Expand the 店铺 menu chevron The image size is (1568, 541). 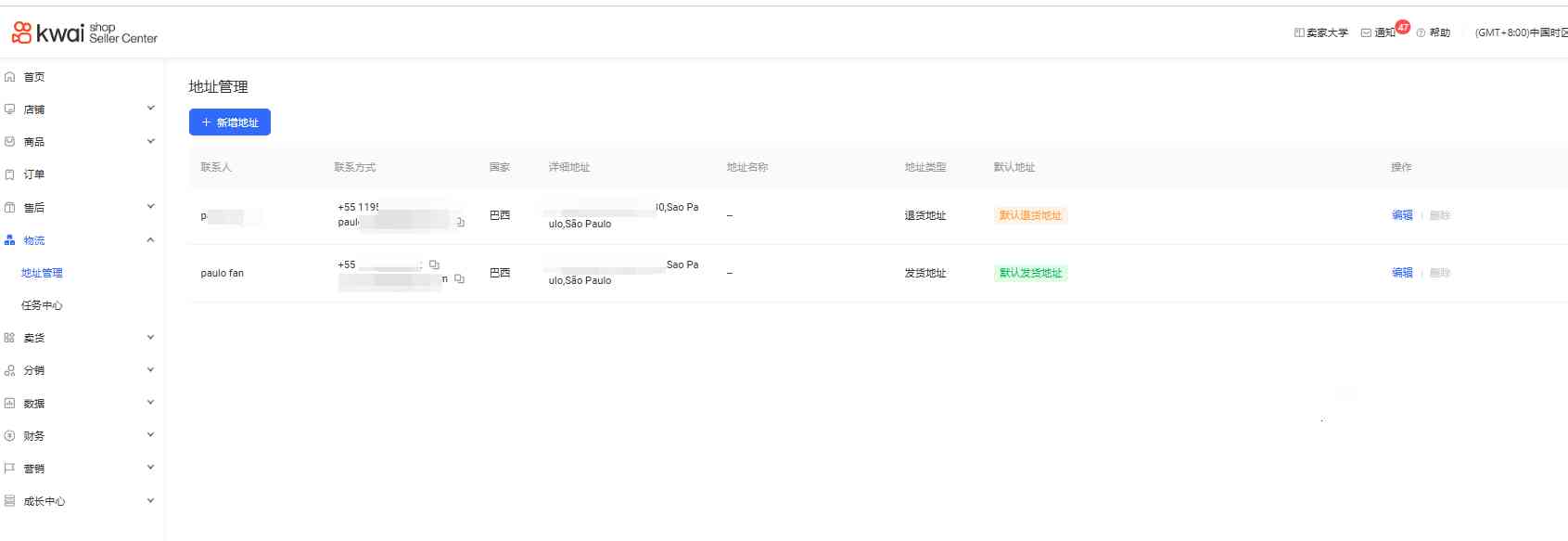(150, 109)
